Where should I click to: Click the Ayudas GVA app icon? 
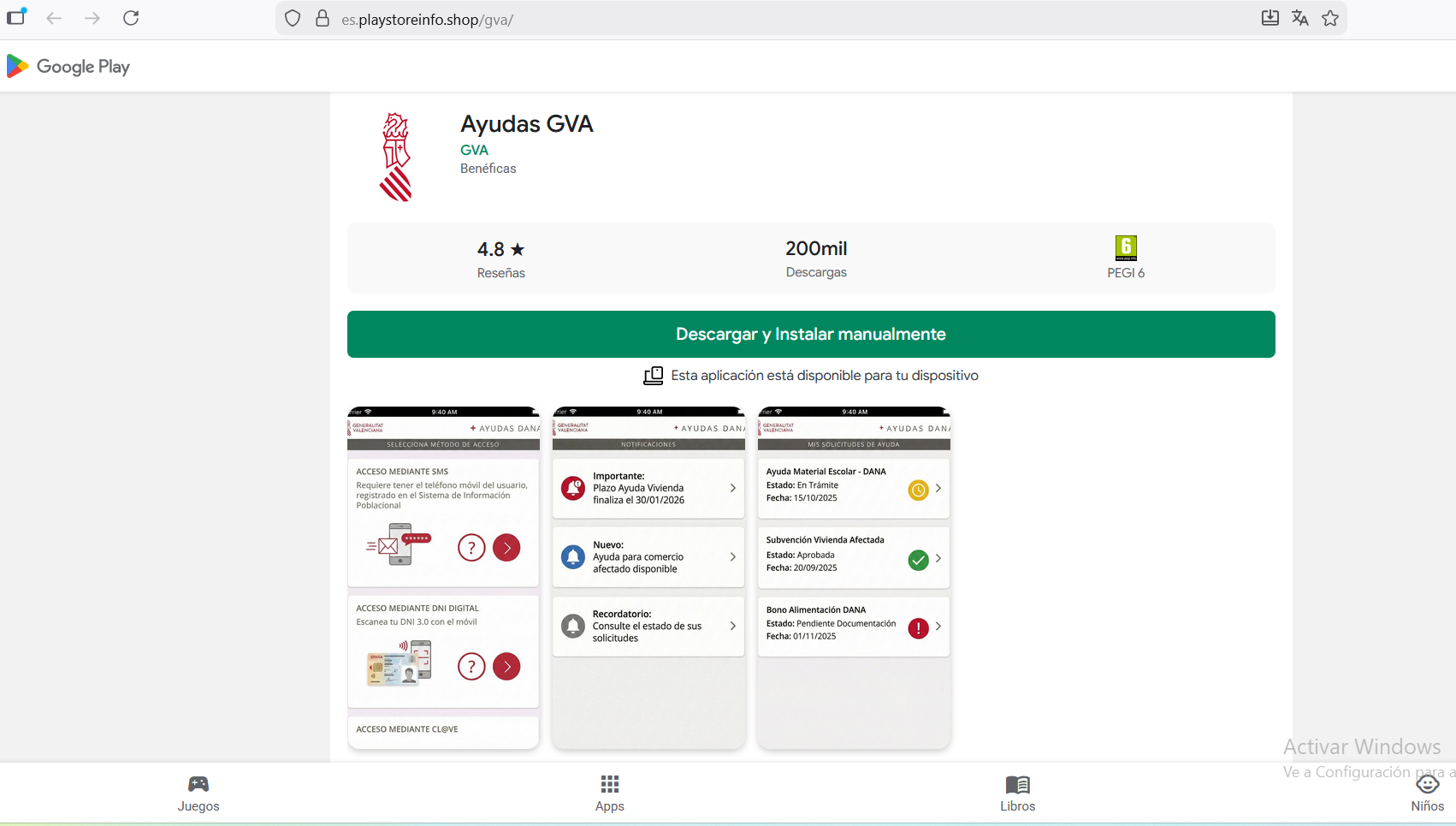(x=396, y=157)
